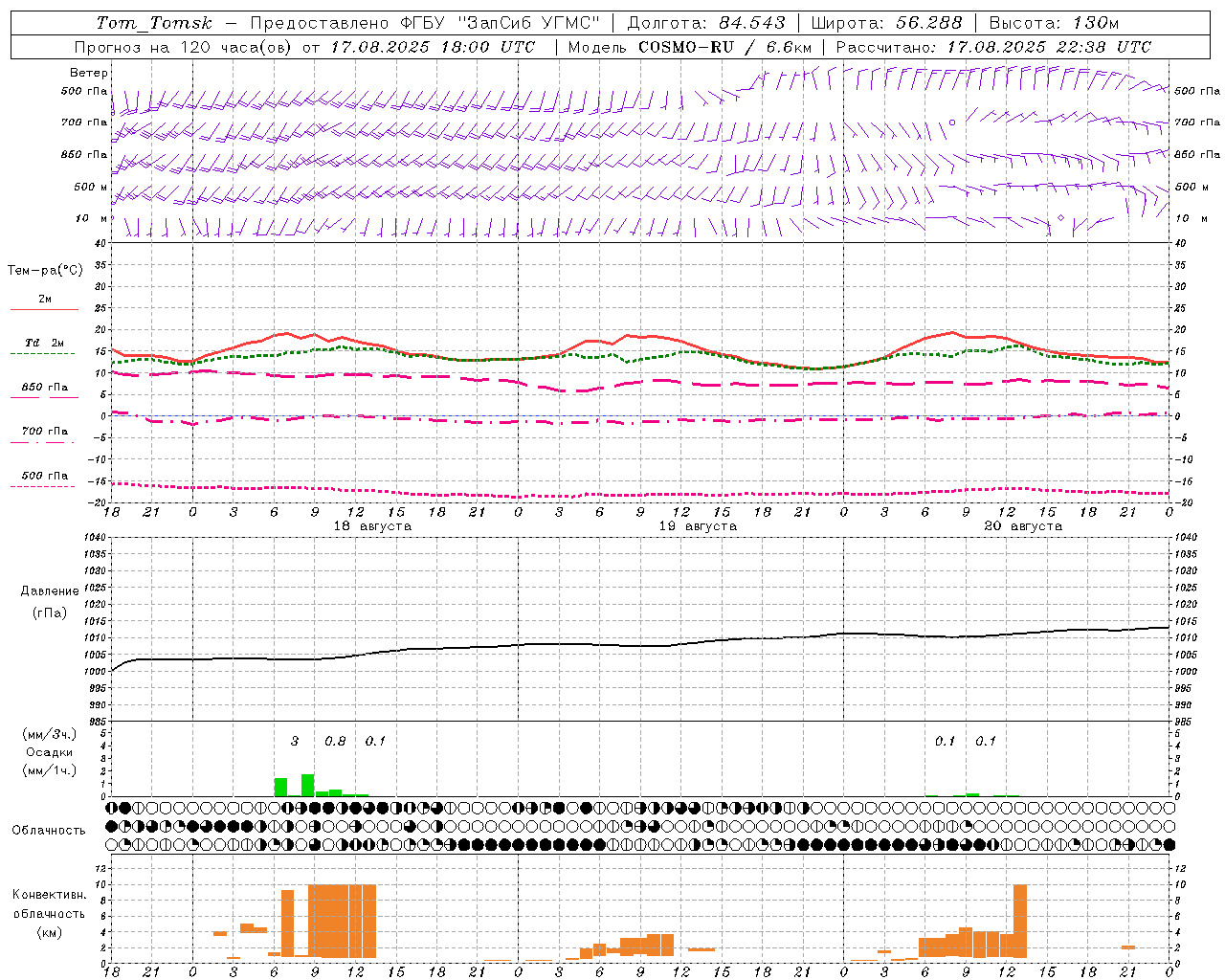1225x980 pixels.
Task: Click the Давление panel label
Action: click(50, 591)
